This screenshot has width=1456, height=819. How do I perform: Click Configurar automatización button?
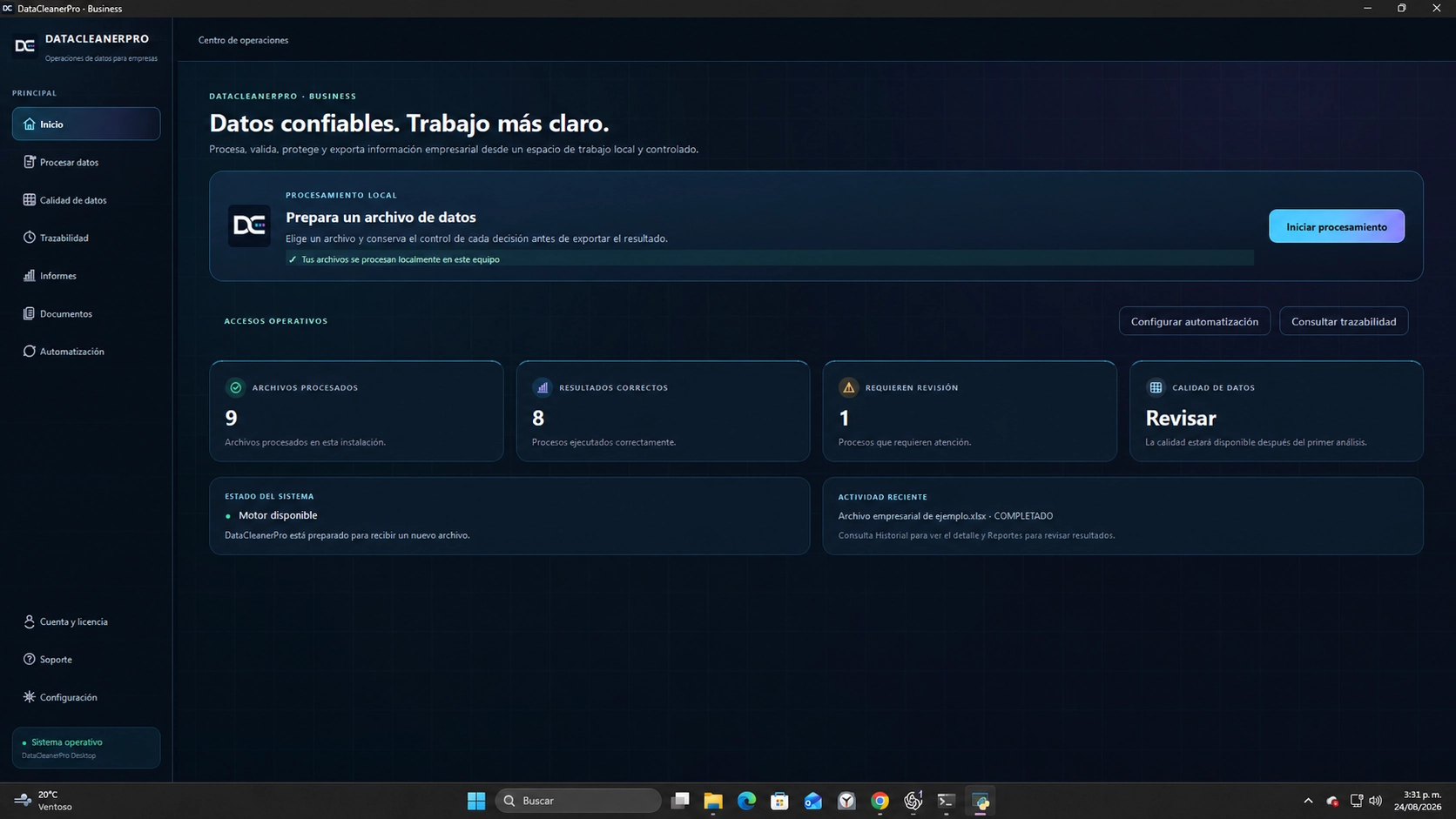click(x=1195, y=321)
